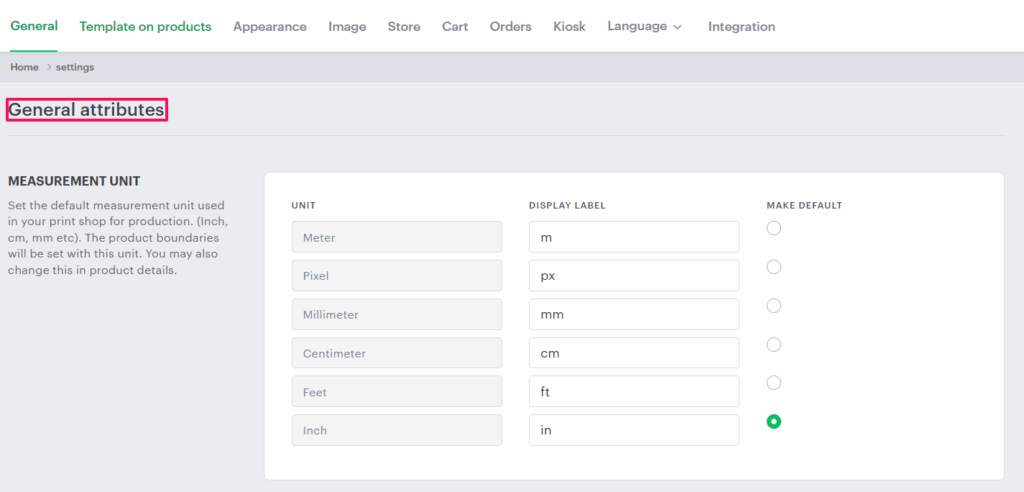The image size is (1024, 492).
Task: Go to the Image settings tab
Action: pyautogui.click(x=347, y=27)
